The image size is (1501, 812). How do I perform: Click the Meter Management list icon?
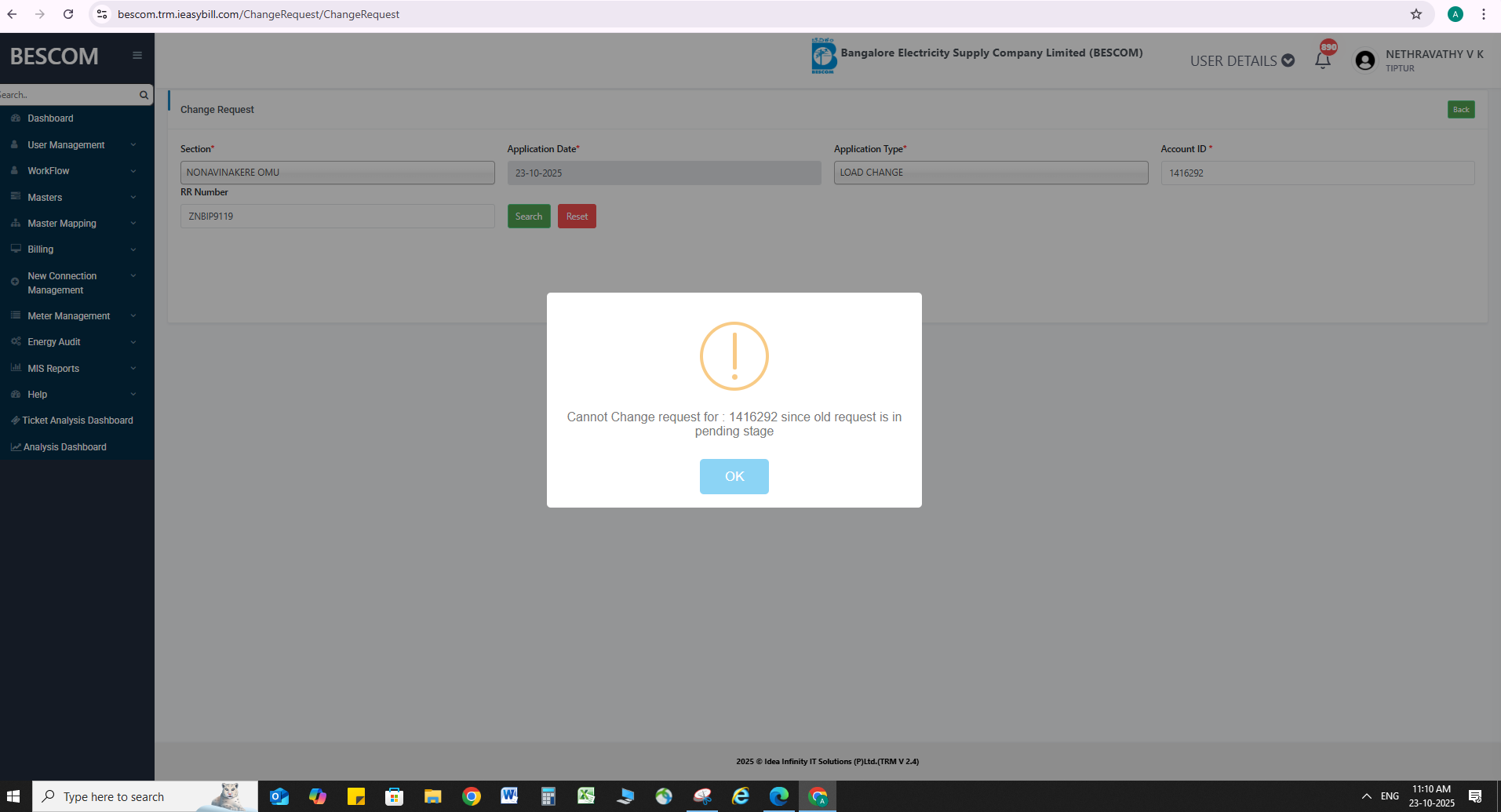pyautogui.click(x=16, y=316)
